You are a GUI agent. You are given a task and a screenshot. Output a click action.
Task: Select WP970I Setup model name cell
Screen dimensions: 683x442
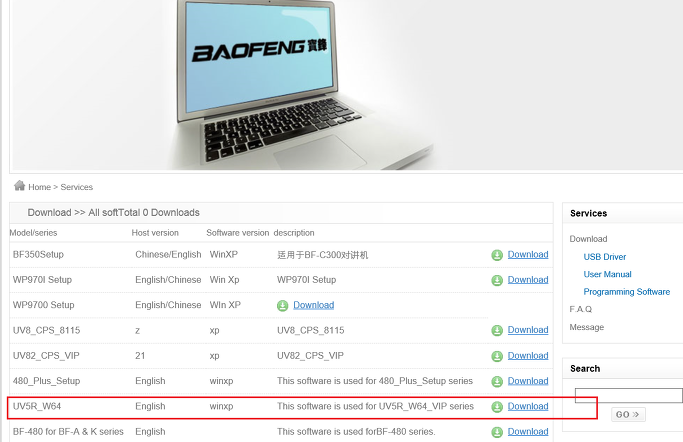tap(42, 280)
